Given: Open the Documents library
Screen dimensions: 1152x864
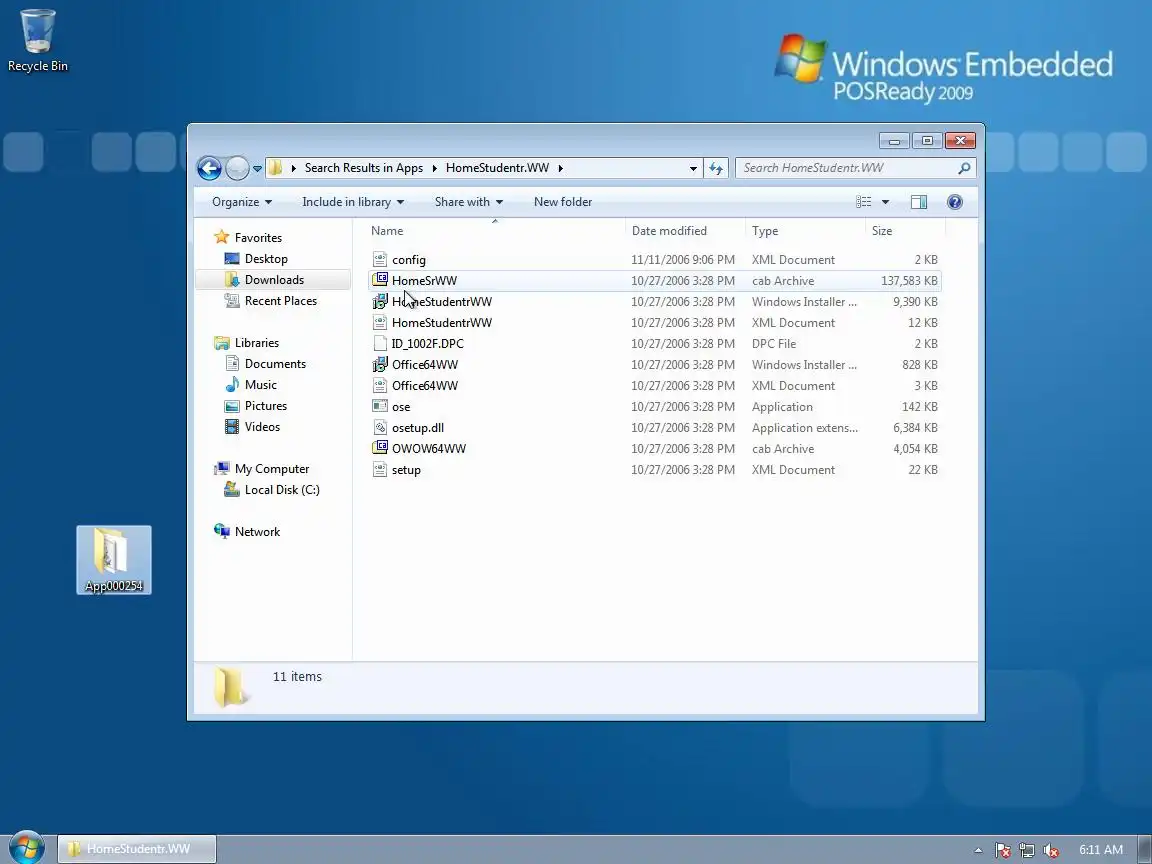Looking at the screenshot, I should click(275, 364).
